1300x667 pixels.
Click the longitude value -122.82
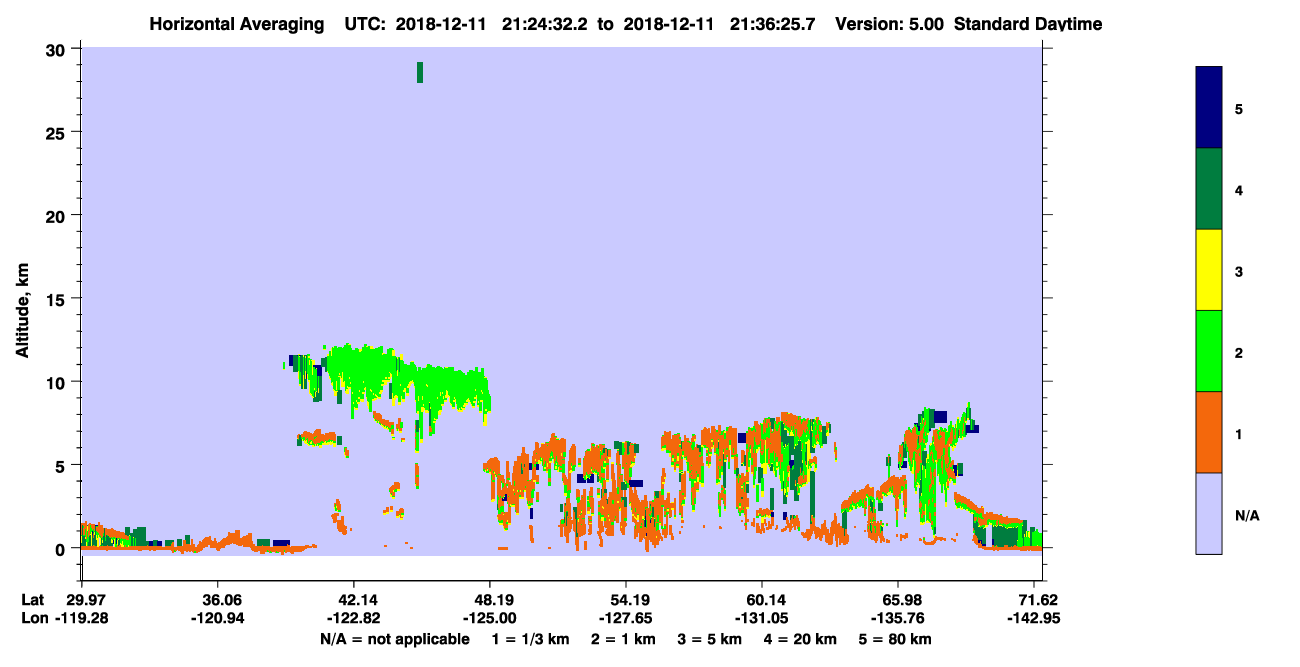[354, 618]
